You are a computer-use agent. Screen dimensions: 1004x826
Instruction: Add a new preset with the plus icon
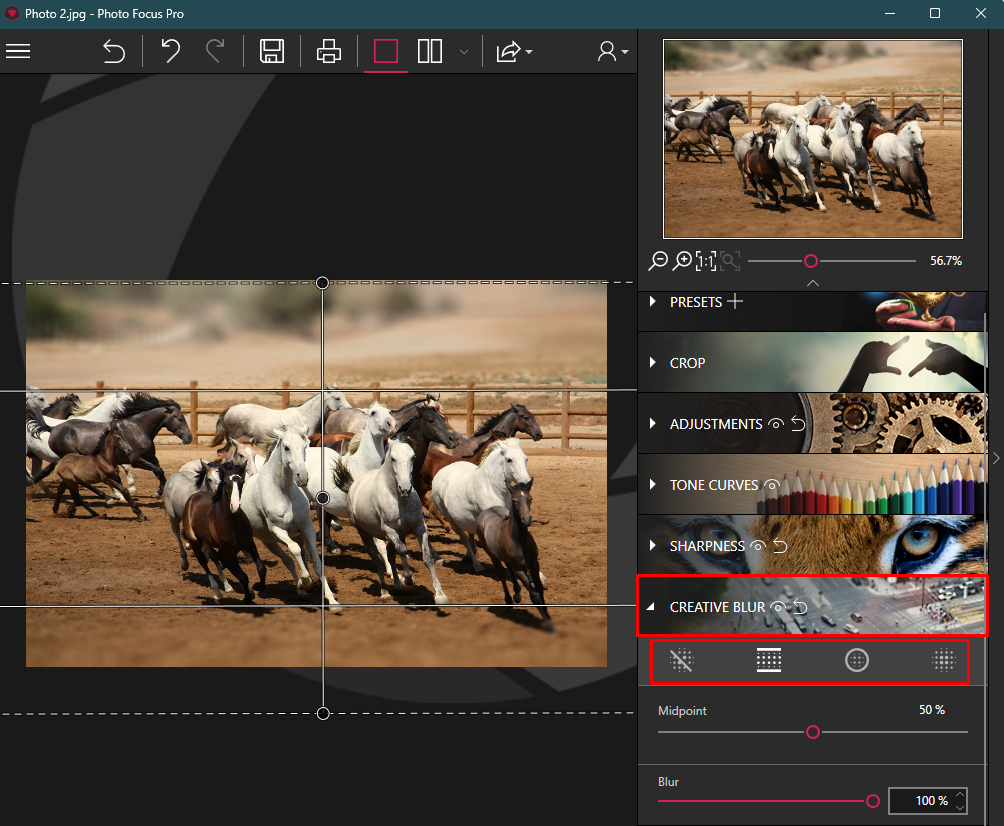pos(735,301)
